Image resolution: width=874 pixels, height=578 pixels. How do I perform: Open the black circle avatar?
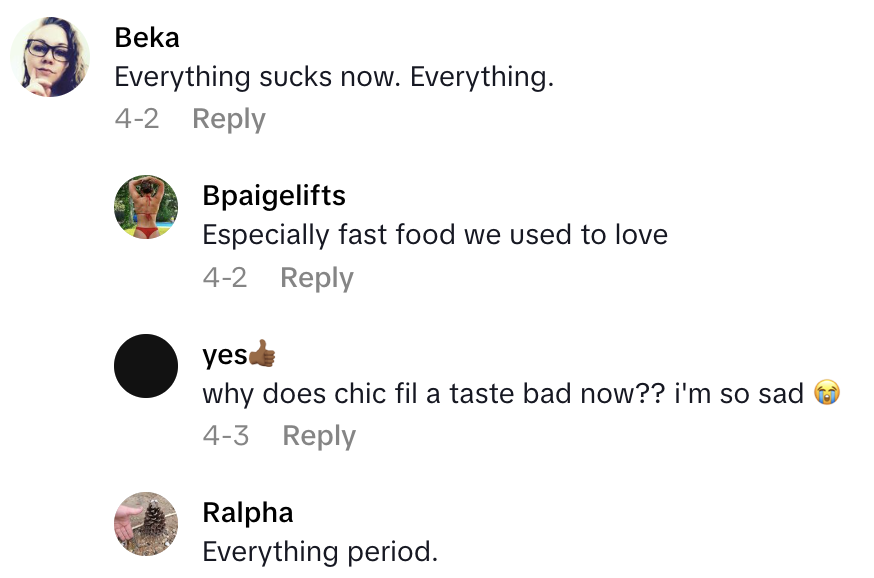(x=146, y=366)
